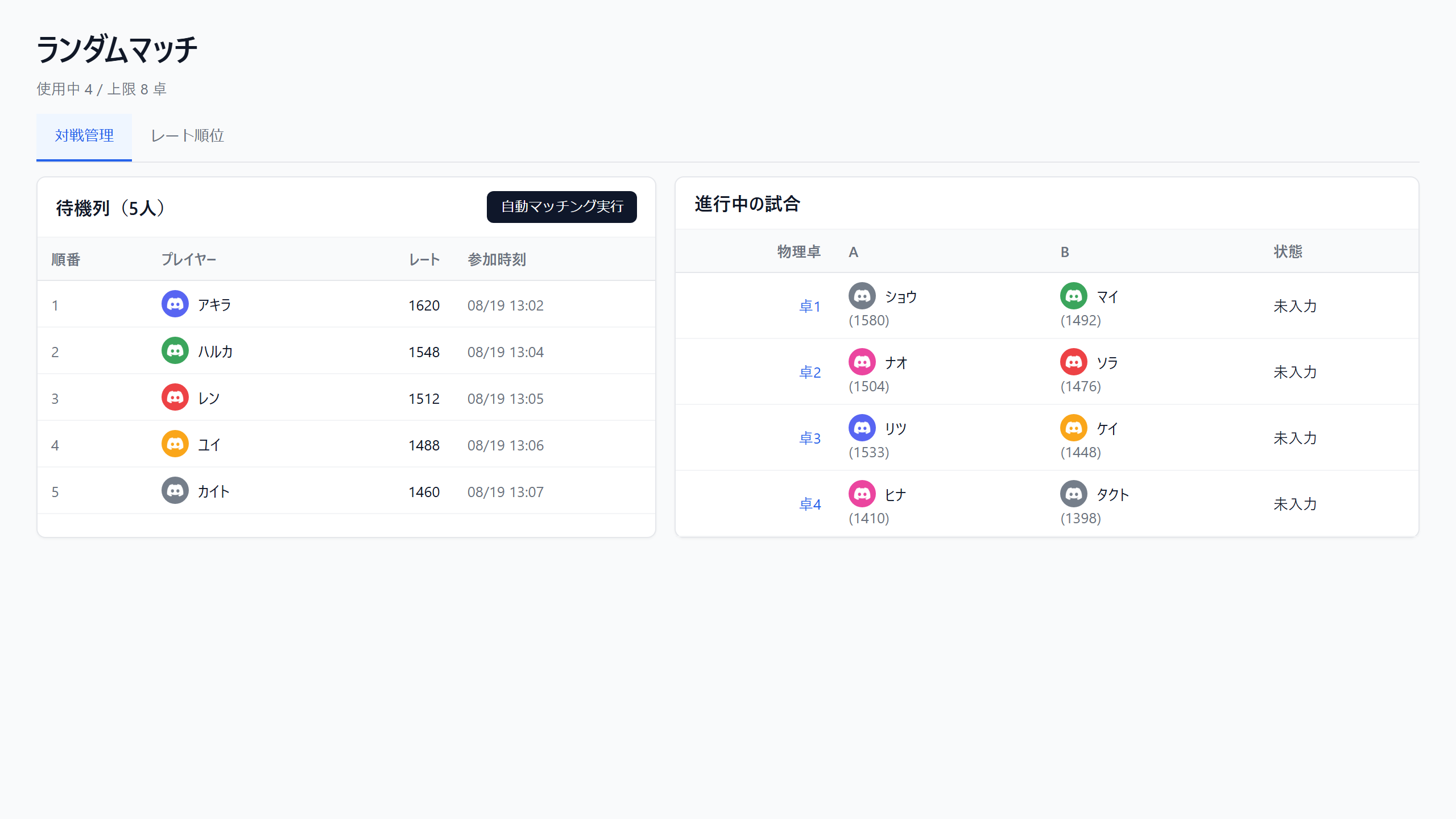Click the ランダムマッチ page title
The width and height of the screenshot is (1456, 819).
coord(117,49)
